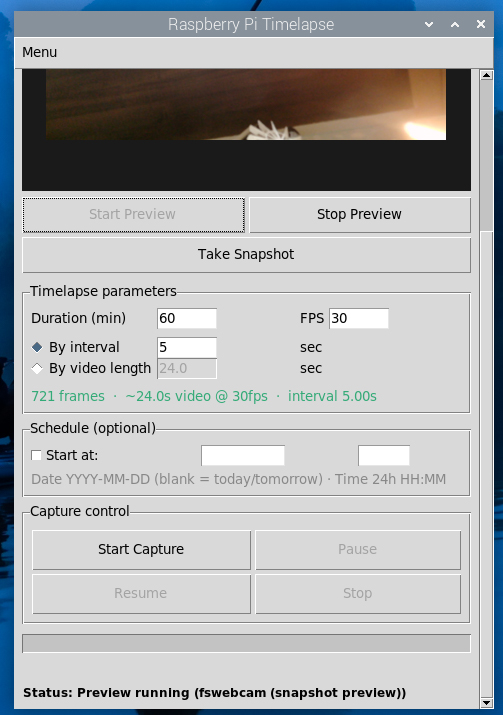Click the camera preview image
Screen dimensions: 503x715
[x=246, y=104]
